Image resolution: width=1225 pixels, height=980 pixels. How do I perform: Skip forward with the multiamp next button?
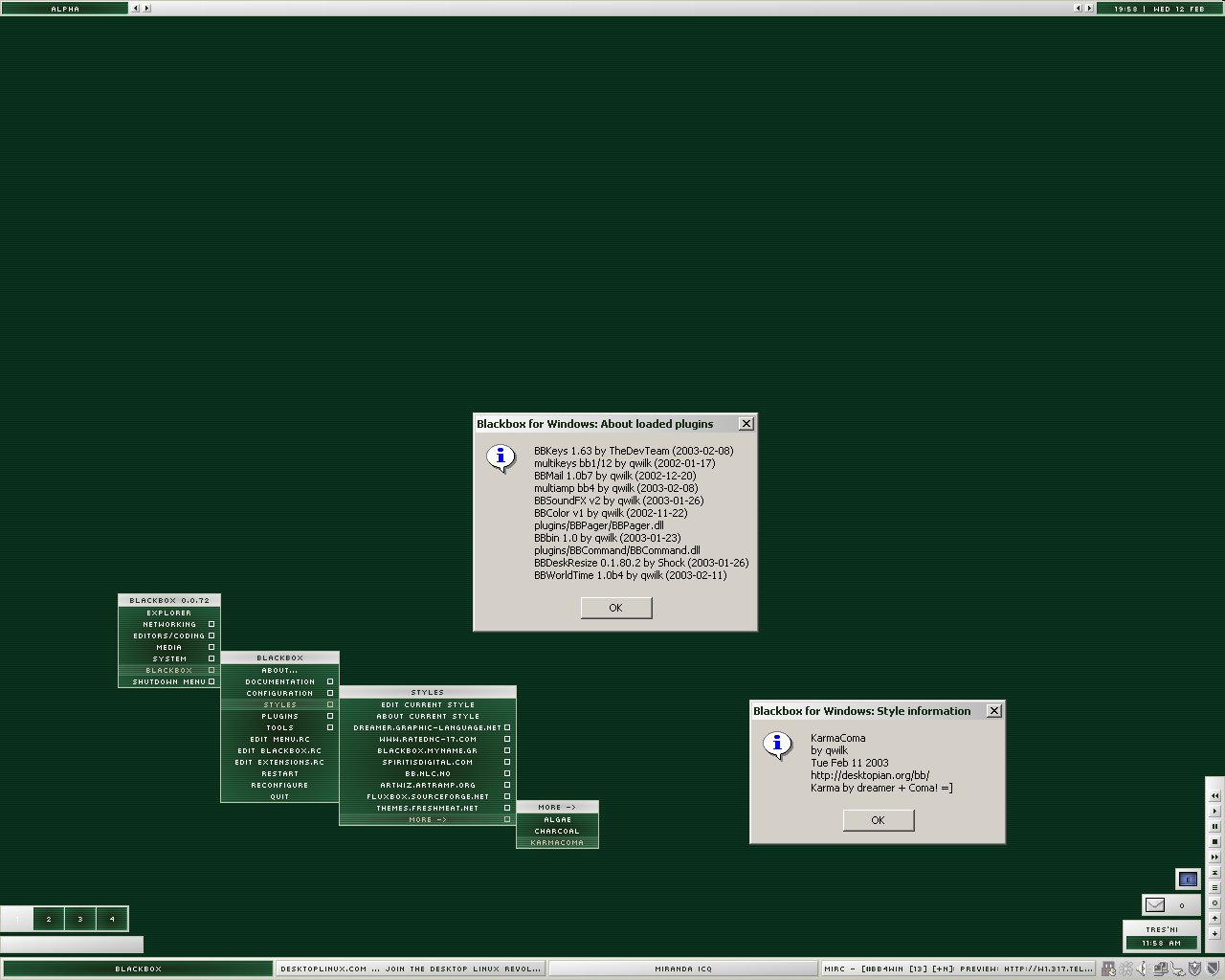click(1215, 857)
